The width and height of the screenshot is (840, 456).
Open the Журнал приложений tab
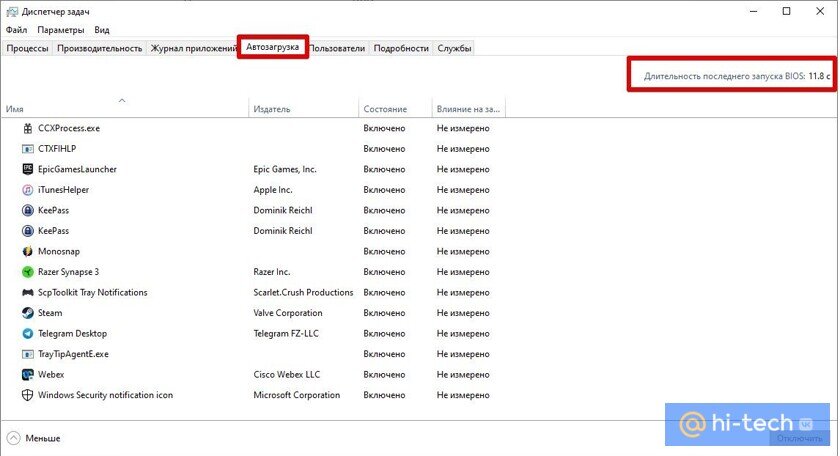[x=193, y=48]
